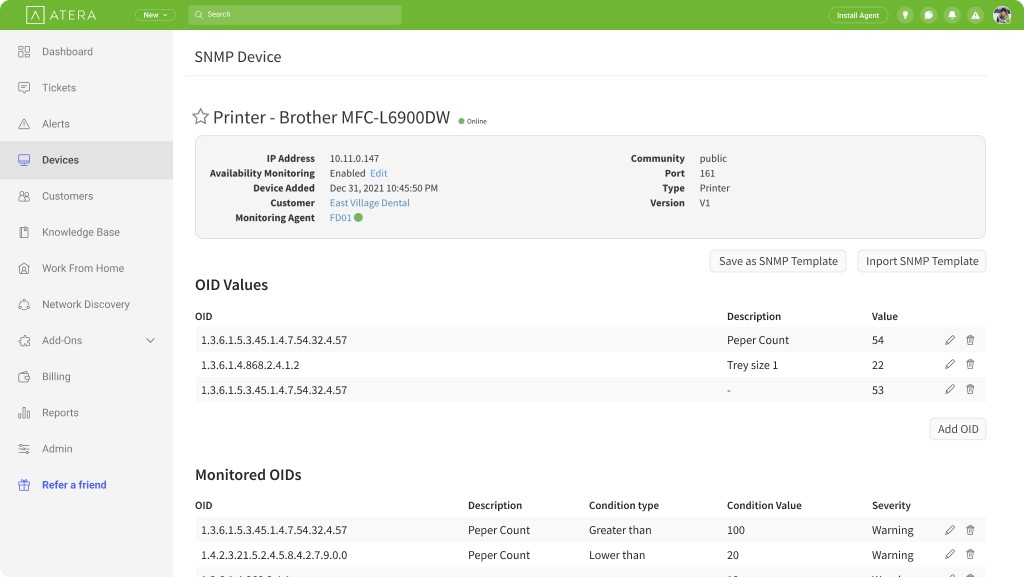Focus the Search field in header
Screen dimensions: 1024x577
tap(295, 15)
